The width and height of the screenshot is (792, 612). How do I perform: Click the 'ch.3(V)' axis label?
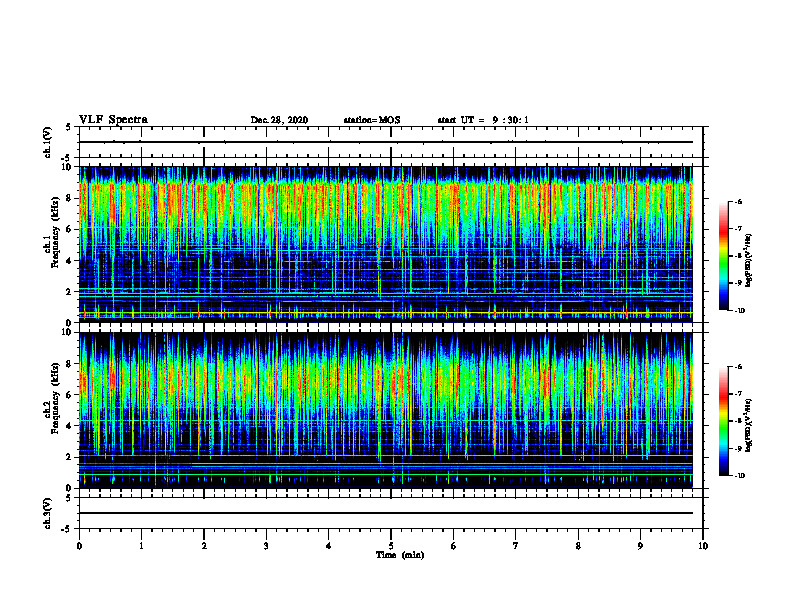(47, 513)
